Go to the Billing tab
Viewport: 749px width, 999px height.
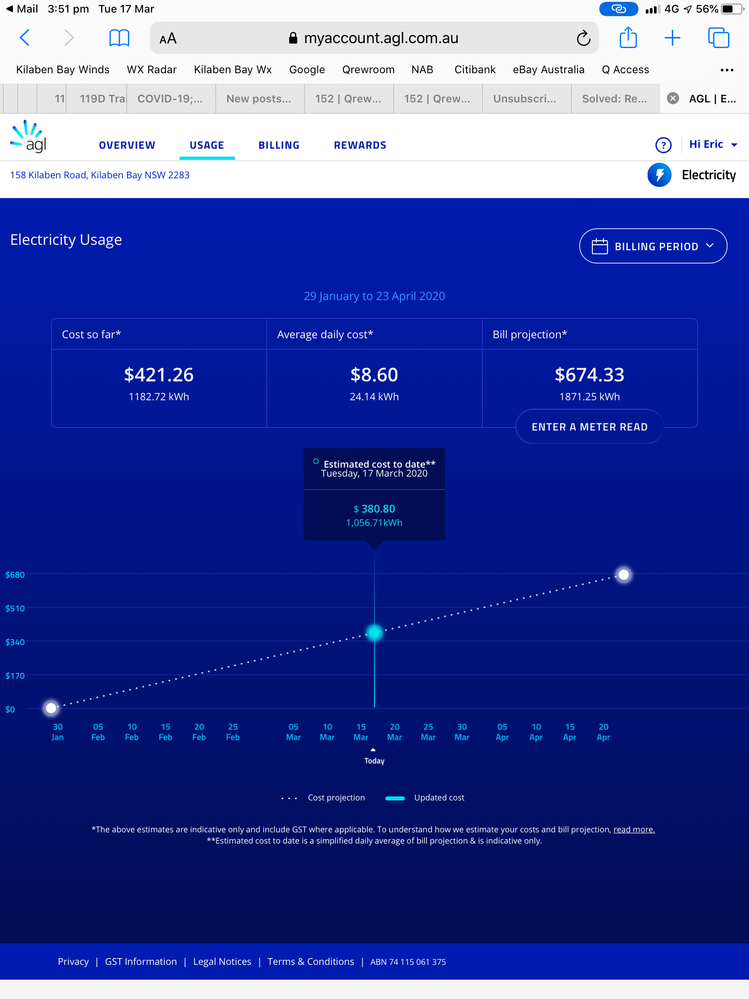pyautogui.click(x=279, y=145)
